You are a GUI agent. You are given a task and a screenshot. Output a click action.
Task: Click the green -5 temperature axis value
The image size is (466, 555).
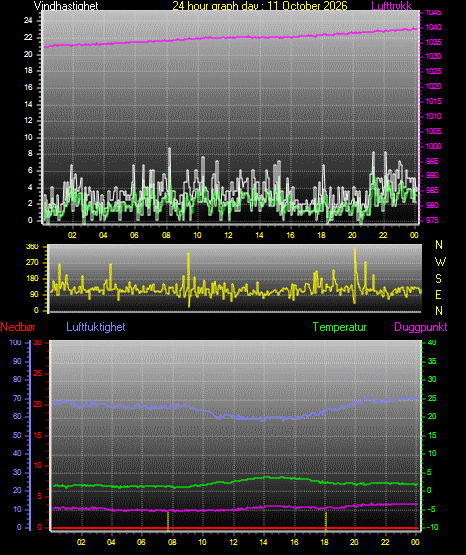[x=431, y=509]
